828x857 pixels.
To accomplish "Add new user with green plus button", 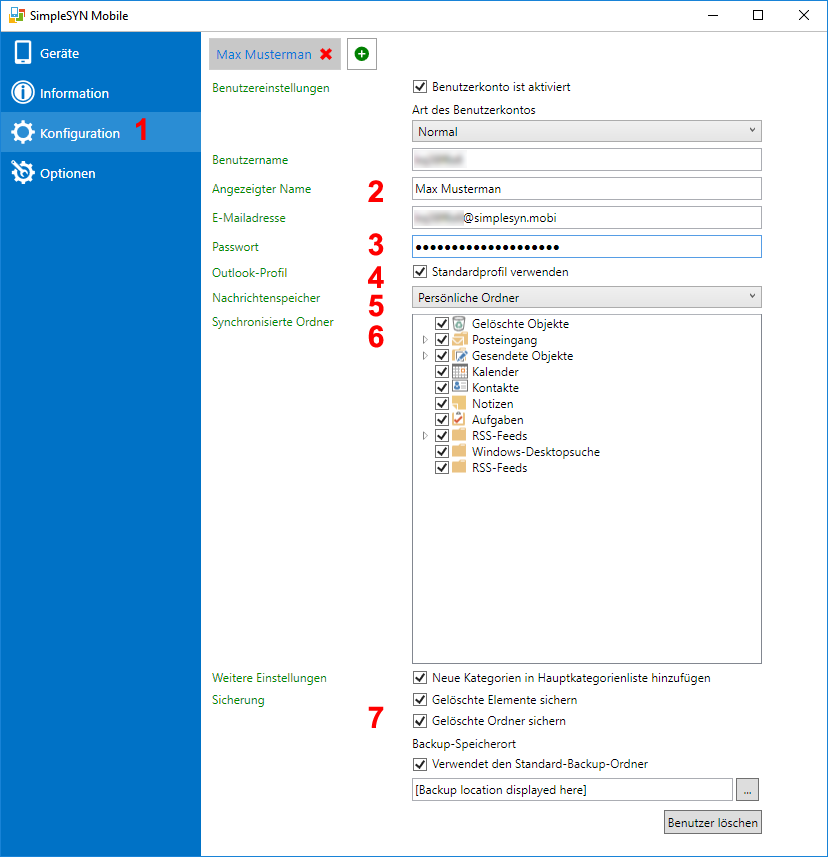I will pos(361,54).
